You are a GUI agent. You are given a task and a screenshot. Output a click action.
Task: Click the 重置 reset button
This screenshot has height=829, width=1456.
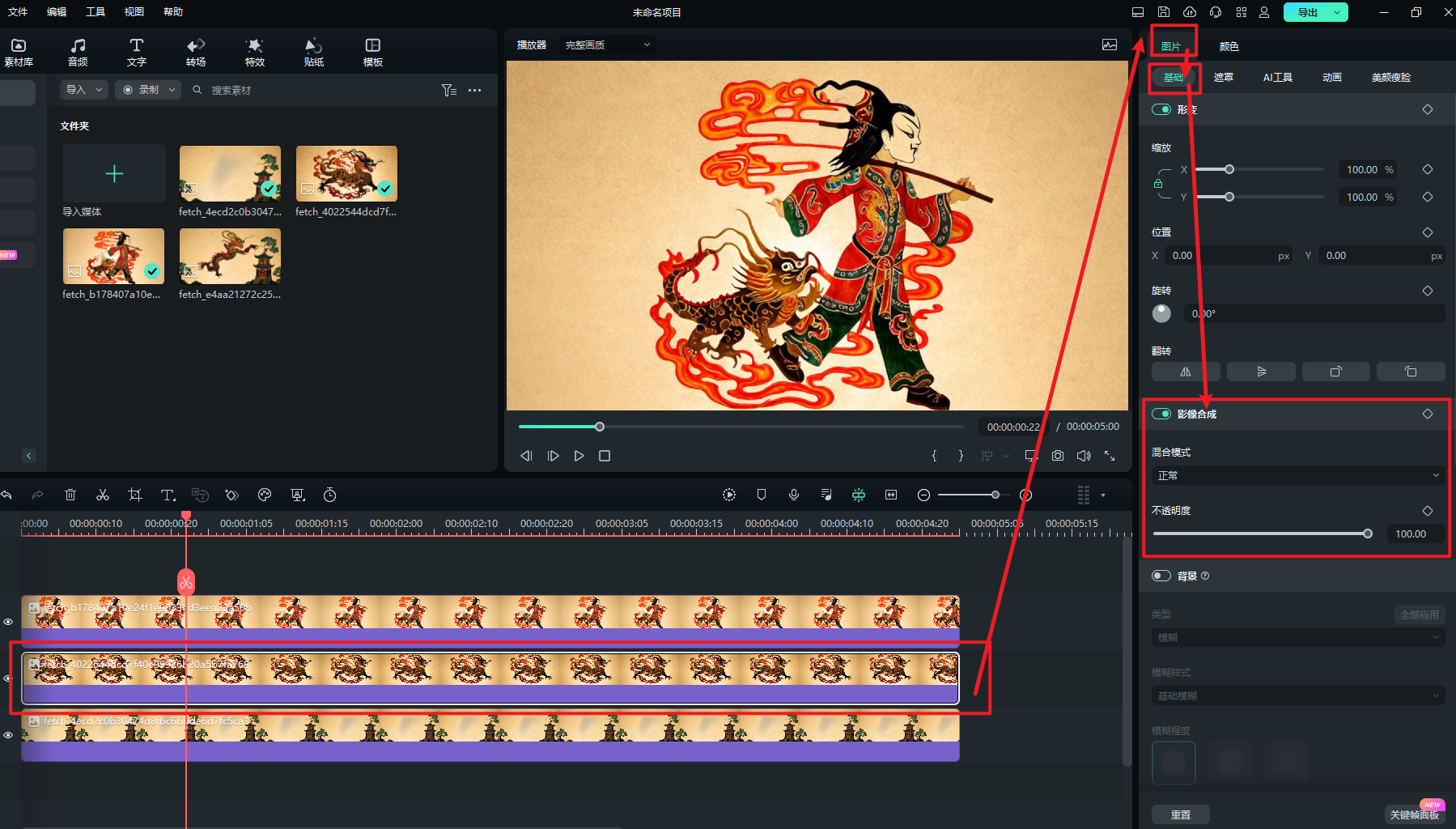tap(1180, 814)
